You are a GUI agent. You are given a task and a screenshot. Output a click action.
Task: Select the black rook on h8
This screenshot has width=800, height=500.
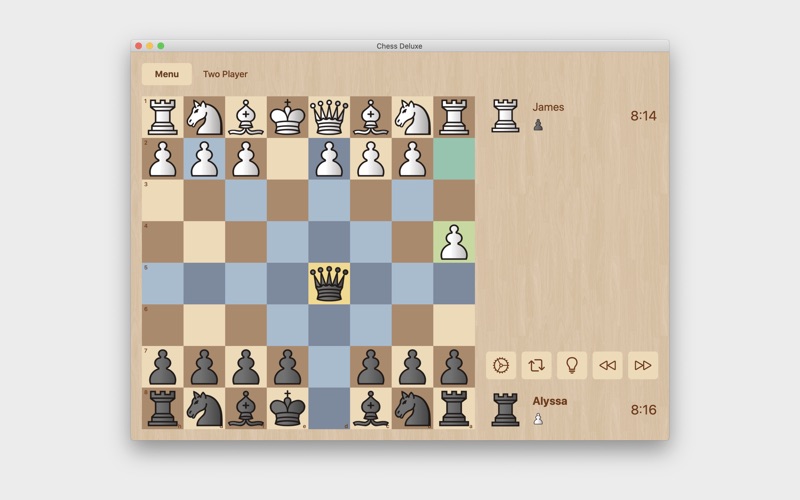coord(163,409)
